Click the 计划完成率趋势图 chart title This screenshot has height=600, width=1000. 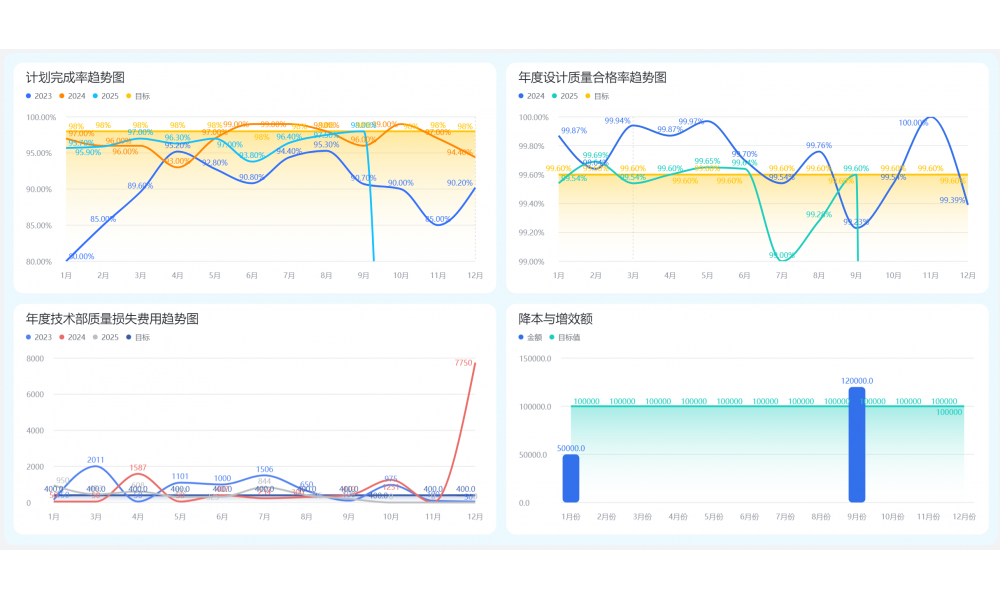75,77
